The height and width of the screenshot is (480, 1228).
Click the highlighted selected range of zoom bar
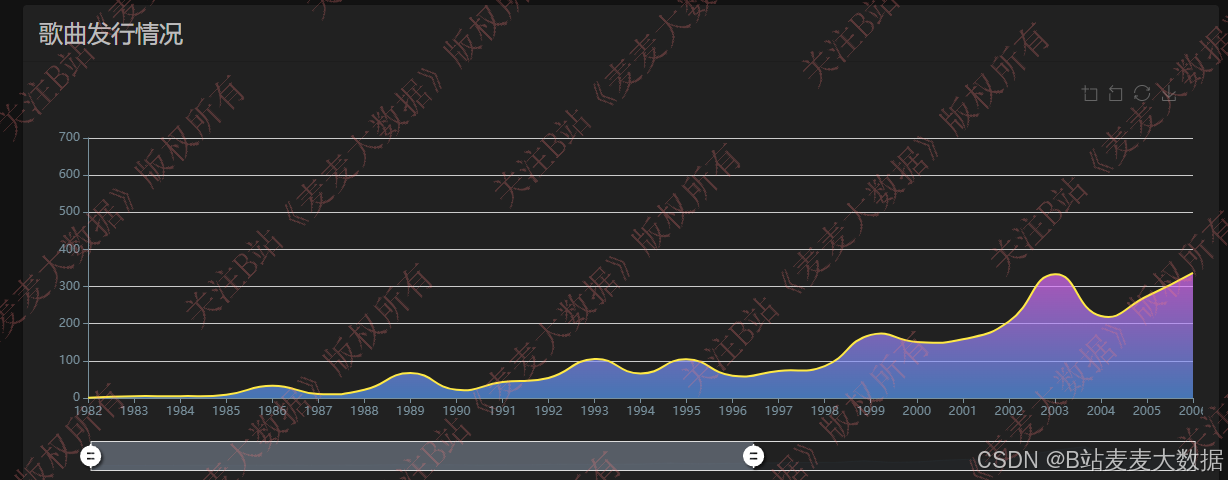click(422, 456)
